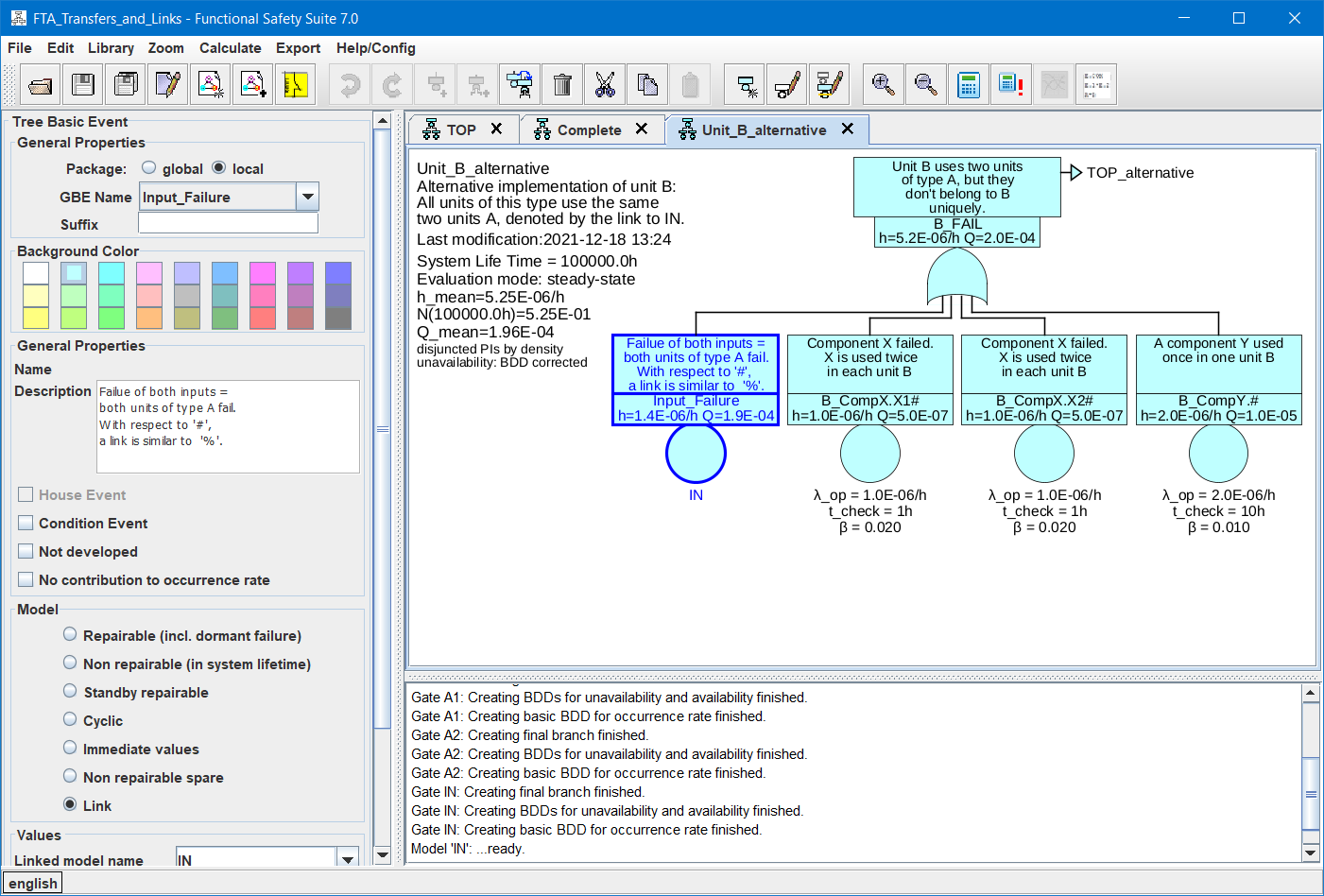The height and width of the screenshot is (896, 1324).
Task: Check the Not developed checkbox
Action: (x=26, y=551)
